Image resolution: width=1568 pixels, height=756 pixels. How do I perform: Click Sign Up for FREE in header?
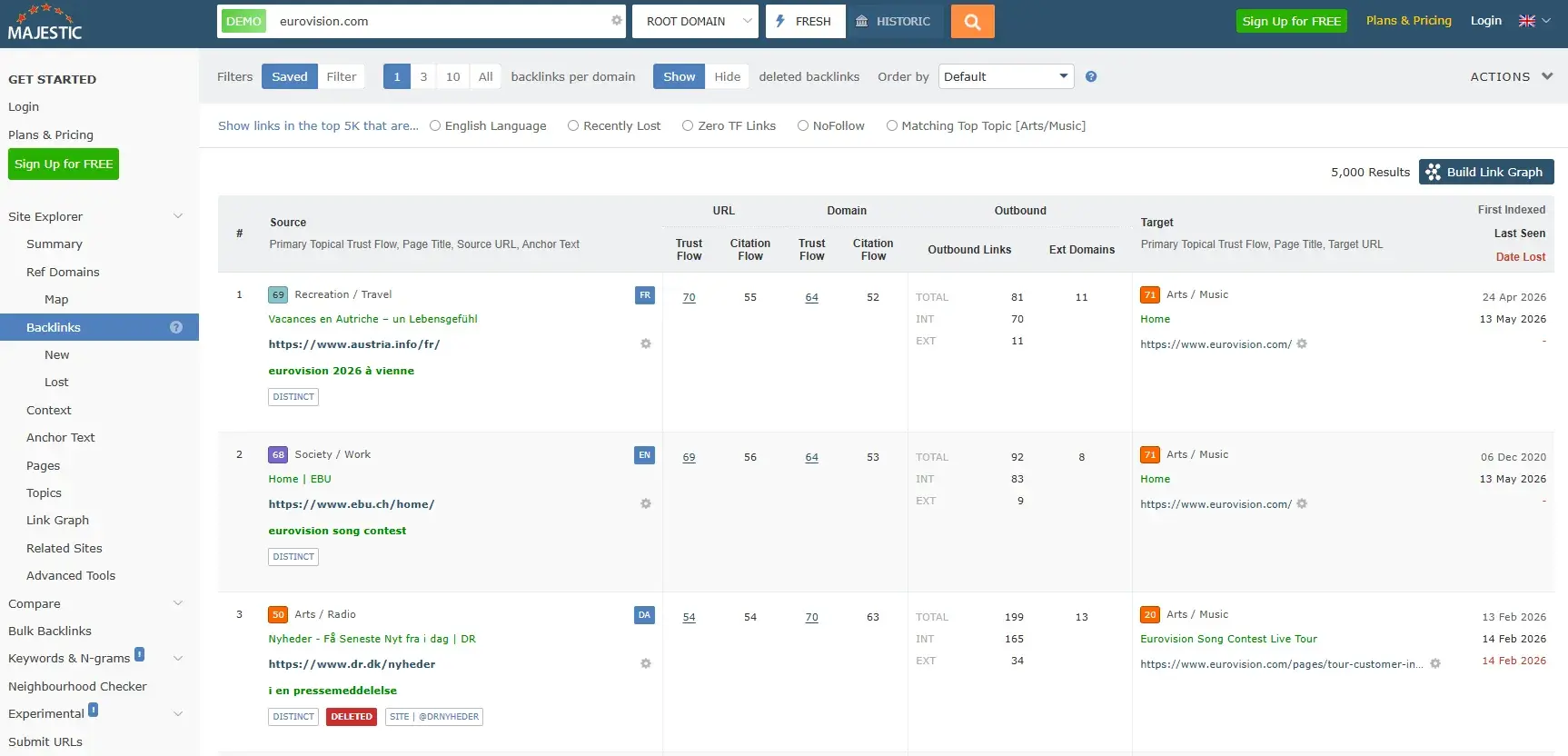pos(1291,21)
